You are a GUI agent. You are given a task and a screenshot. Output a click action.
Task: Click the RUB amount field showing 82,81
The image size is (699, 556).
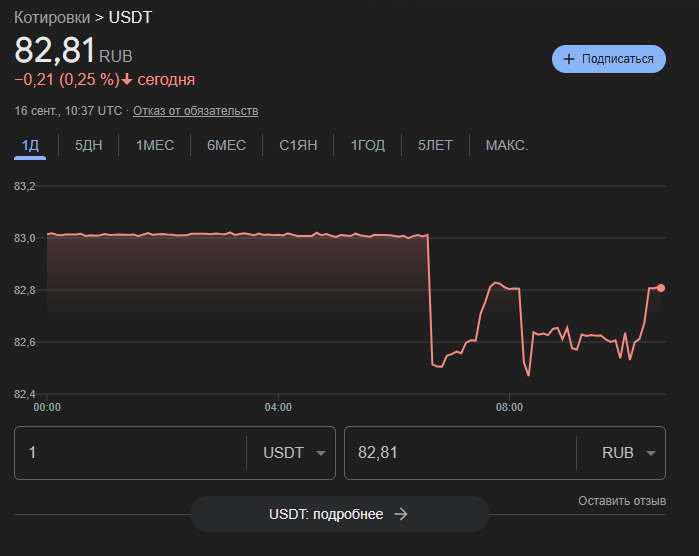click(460, 453)
